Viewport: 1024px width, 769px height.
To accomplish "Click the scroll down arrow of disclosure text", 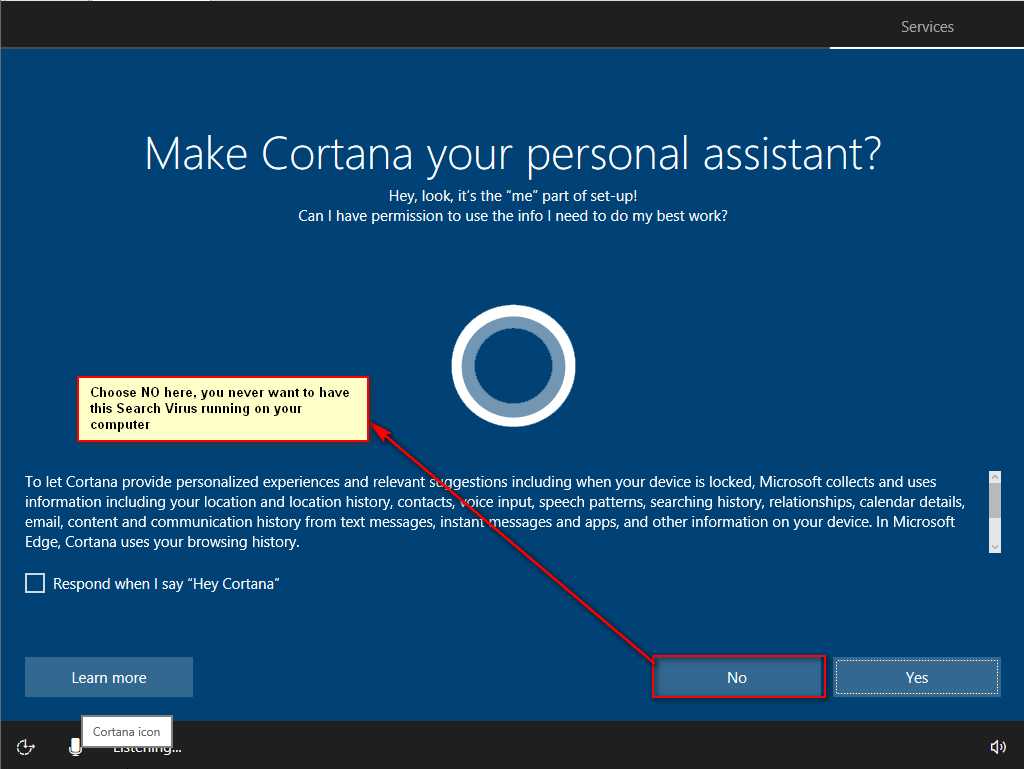I will point(995,546).
